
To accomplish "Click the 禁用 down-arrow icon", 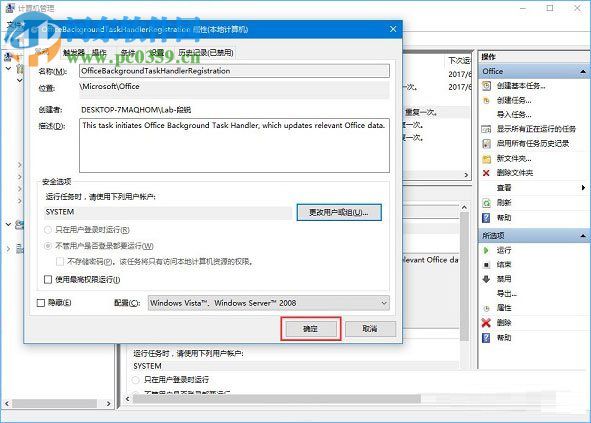I will click(x=486, y=279).
